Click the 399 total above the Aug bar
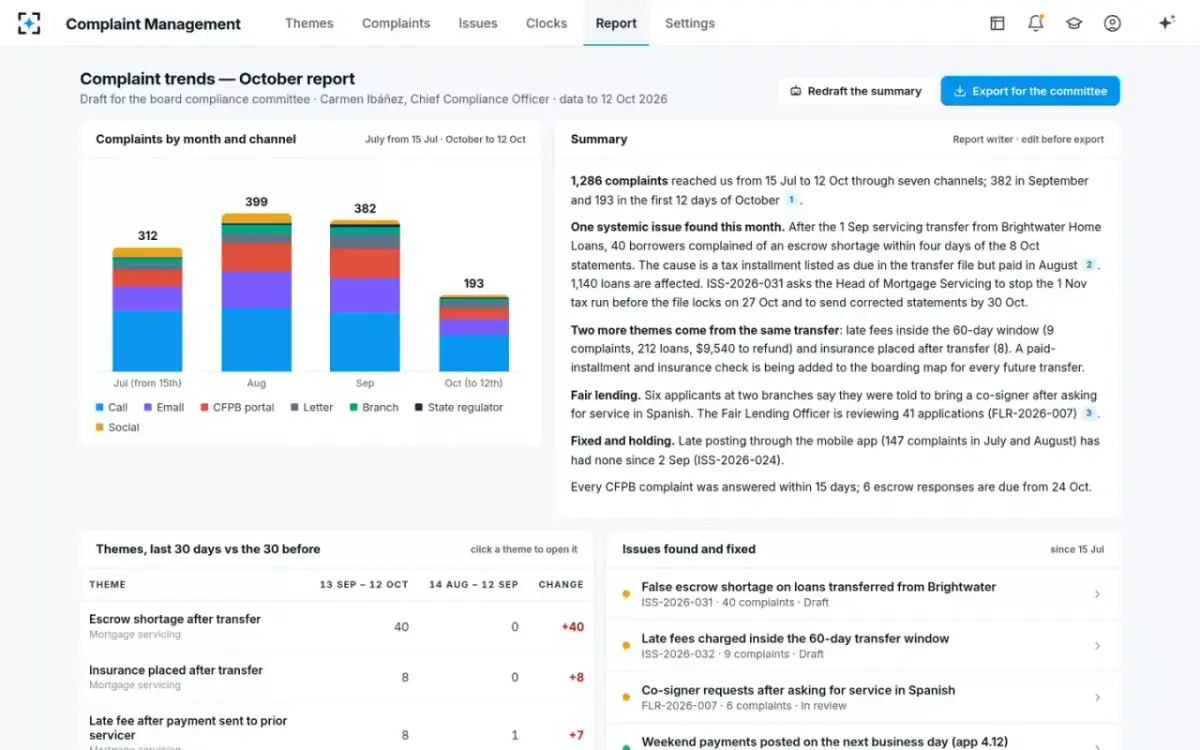1200x750 pixels. click(x=256, y=202)
